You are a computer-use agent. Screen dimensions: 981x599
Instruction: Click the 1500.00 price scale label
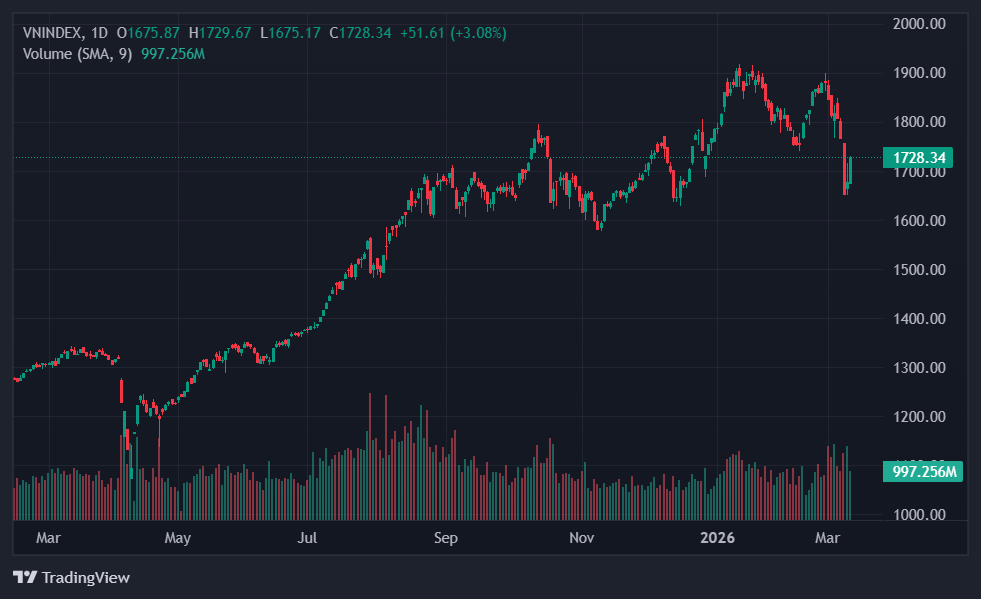(x=918, y=270)
